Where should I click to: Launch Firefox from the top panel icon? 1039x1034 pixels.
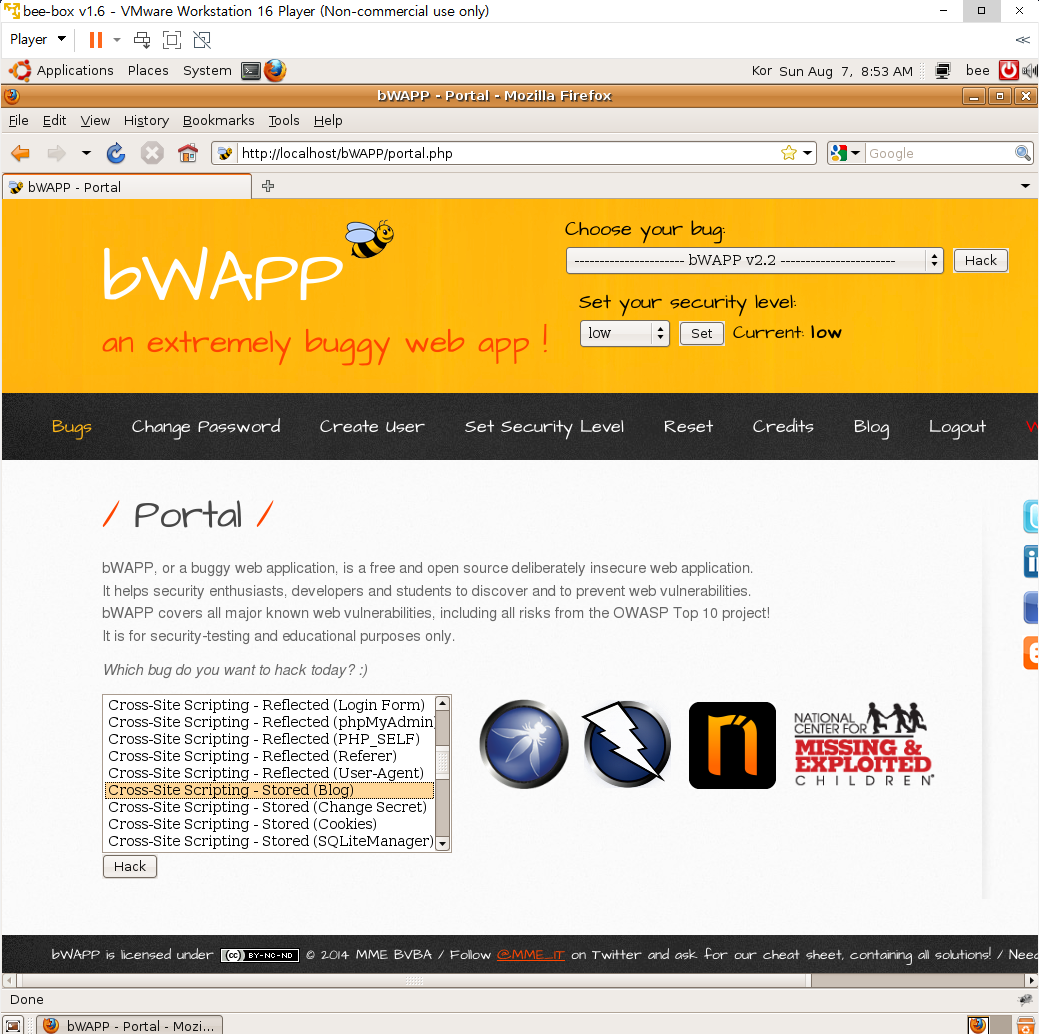[x=275, y=70]
